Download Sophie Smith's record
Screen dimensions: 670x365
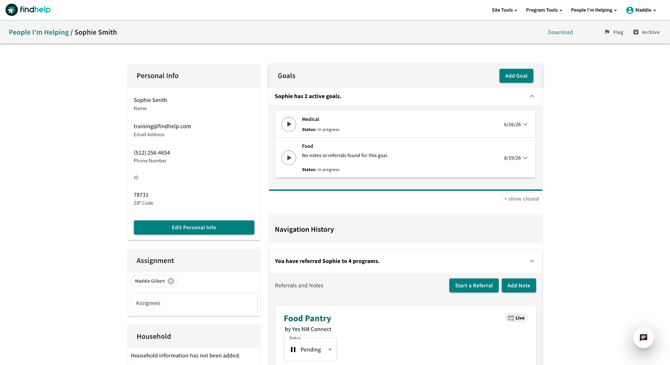tap(560, 32)
